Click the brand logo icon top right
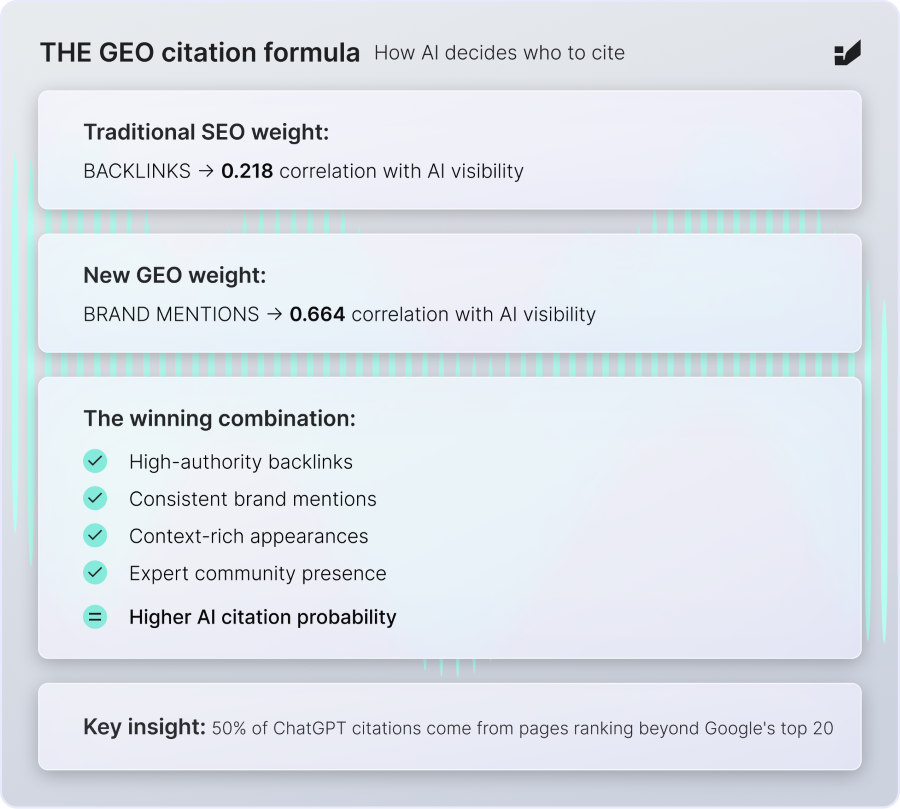 point(847,54)
